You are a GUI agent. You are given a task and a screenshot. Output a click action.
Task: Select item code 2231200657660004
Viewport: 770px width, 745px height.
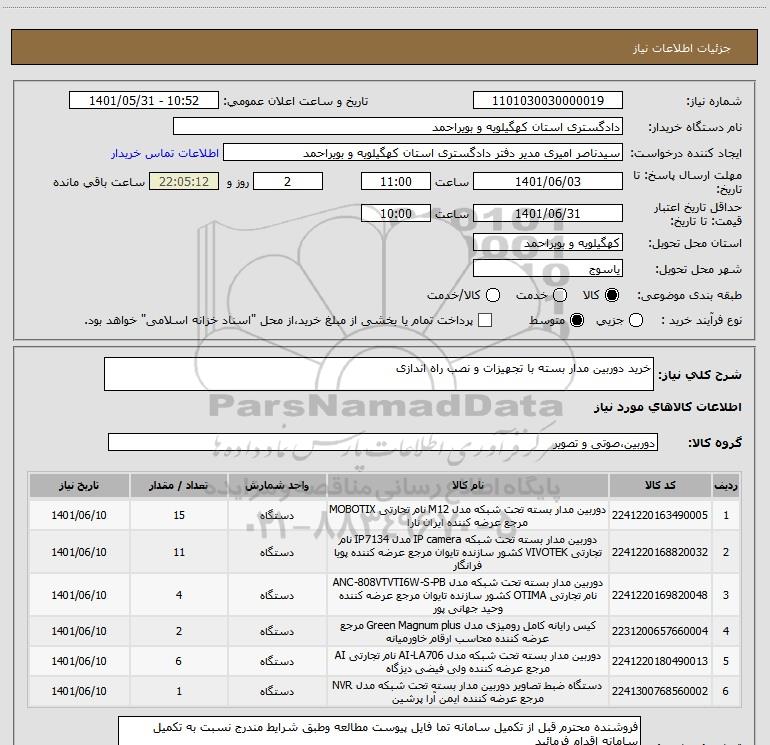pos(660,631)
